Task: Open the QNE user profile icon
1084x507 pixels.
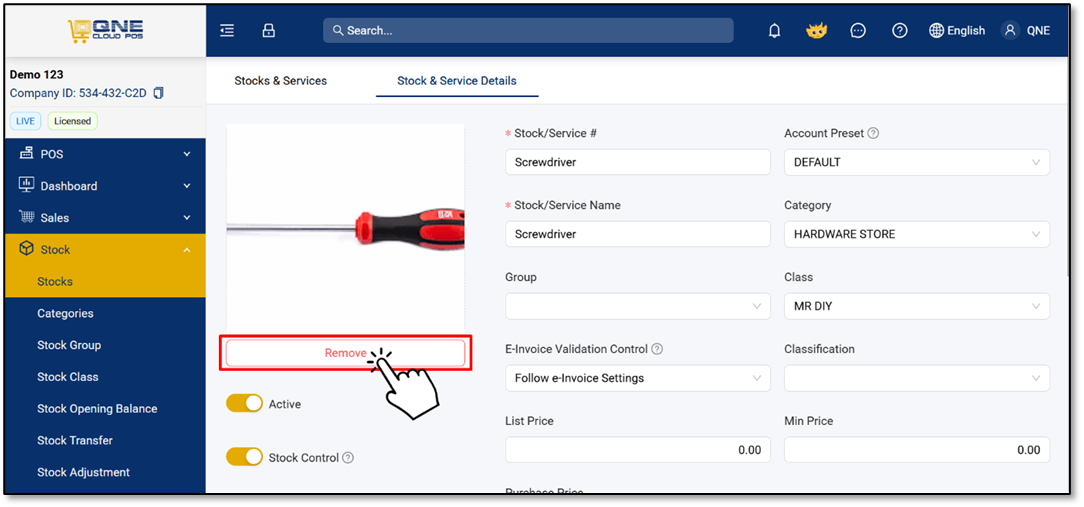Action: pos(1011,30)
